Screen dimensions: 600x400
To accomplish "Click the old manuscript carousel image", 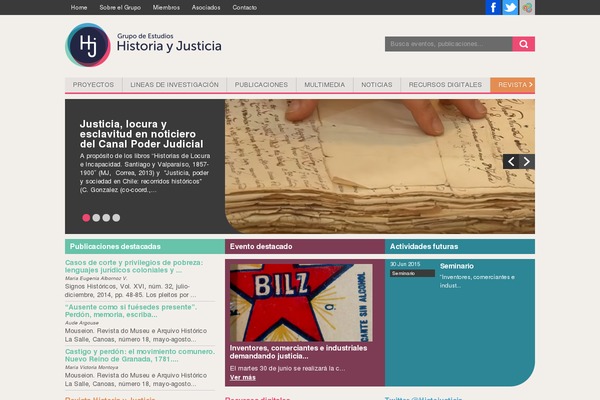I will [380, 166].
